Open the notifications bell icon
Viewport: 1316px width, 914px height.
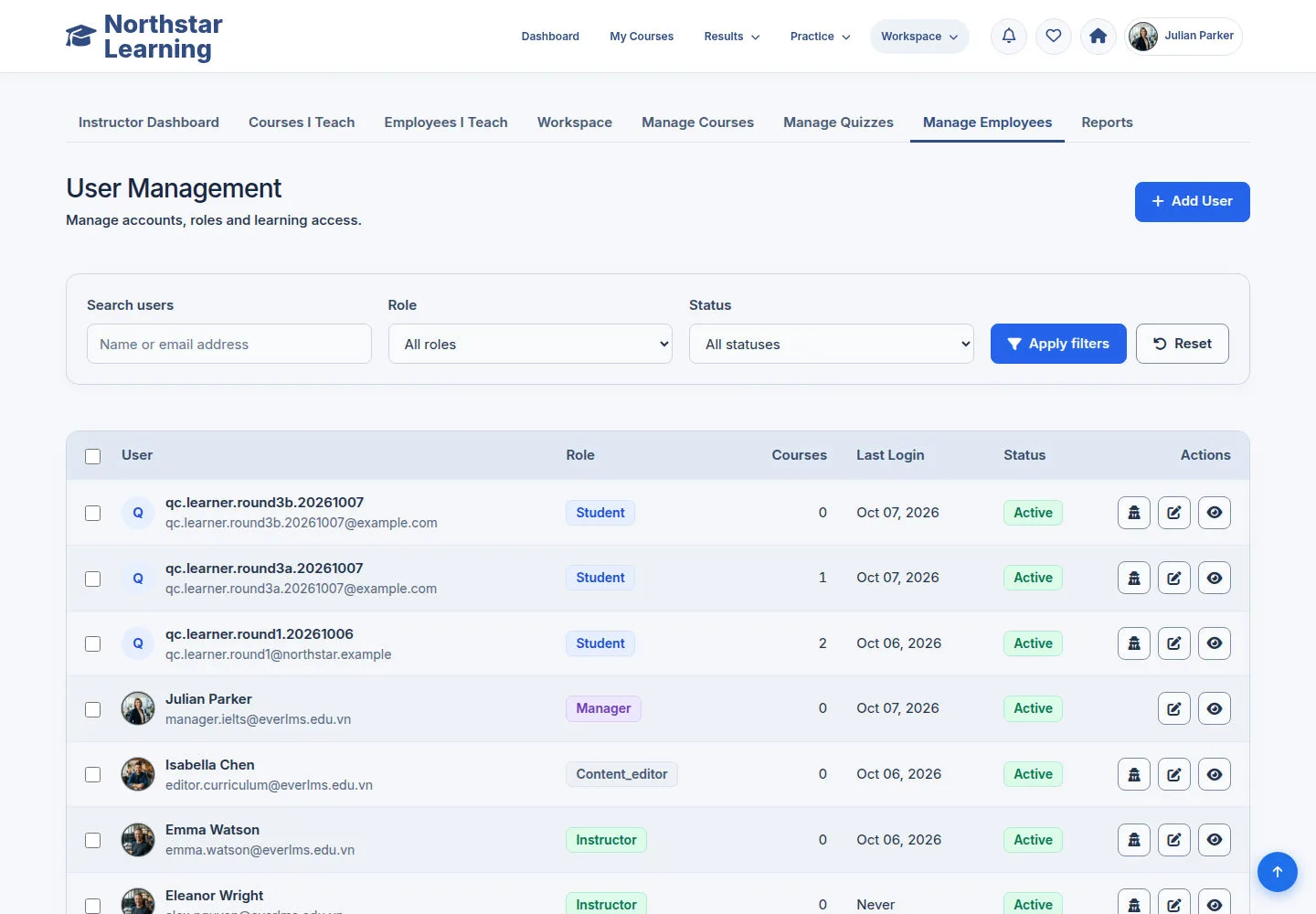1009,37
